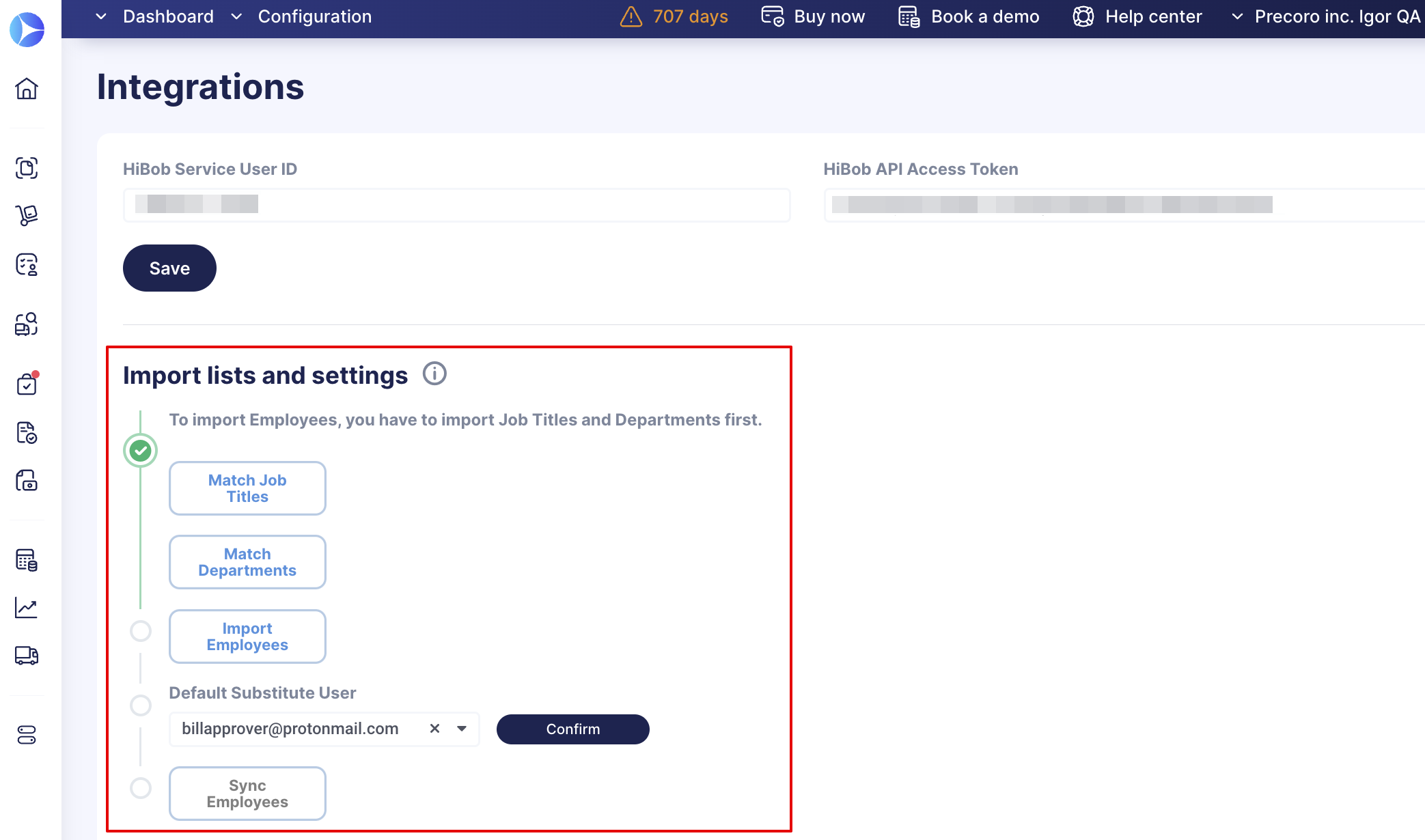Image resolution: width=1425 pixels, height=840 pixels.
Task: Click the Precoro logo in top-left corner
Action: pos(27,29)
